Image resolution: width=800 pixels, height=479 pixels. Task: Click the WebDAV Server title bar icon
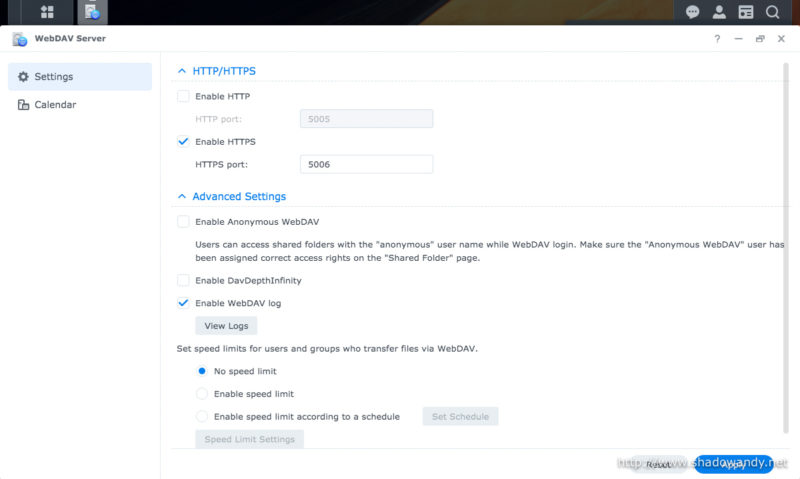20,39
